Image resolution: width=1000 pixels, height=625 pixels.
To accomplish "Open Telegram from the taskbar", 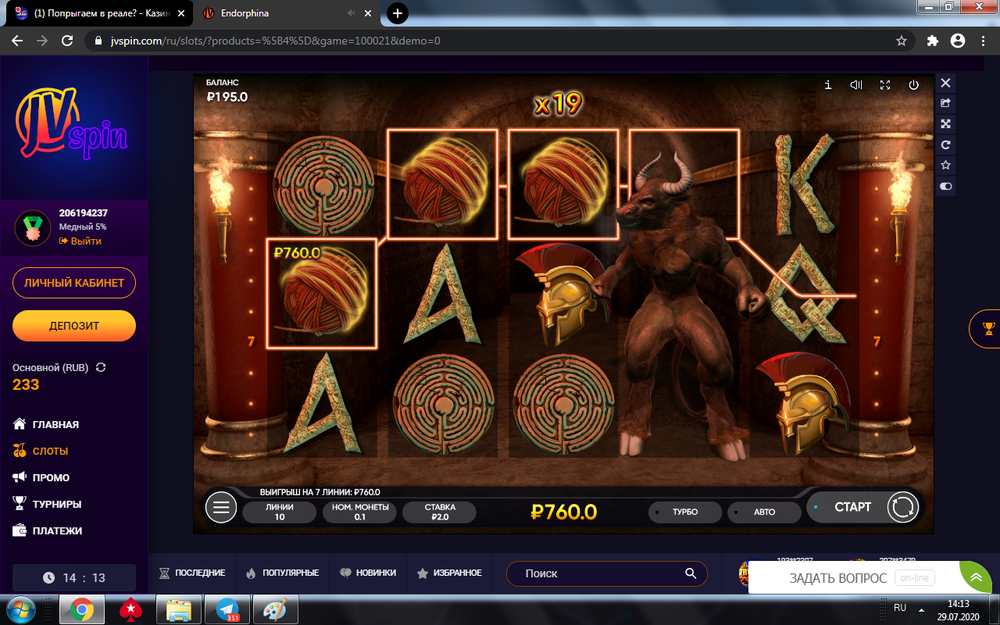I will tap(227, 610).
